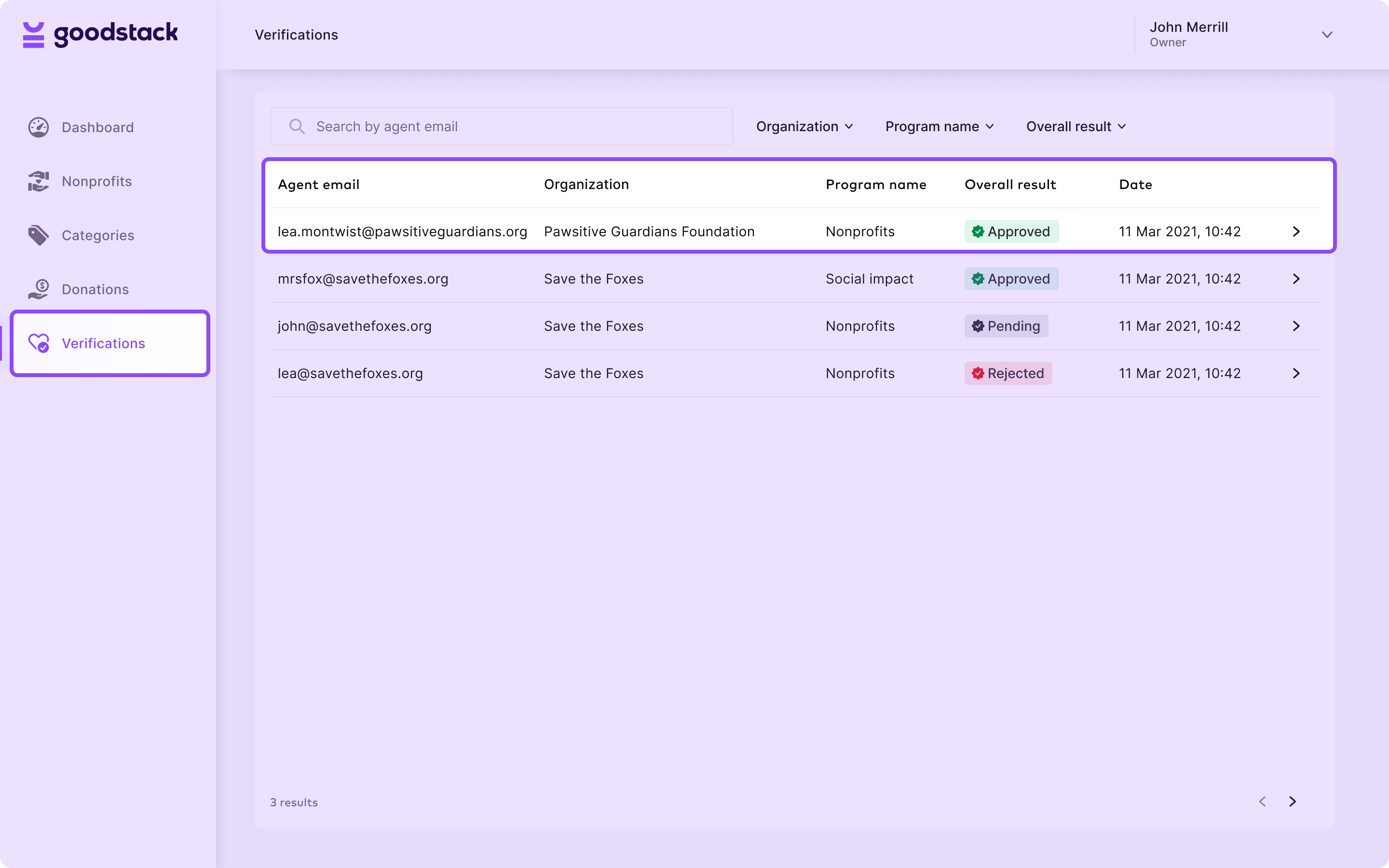Open row arrow for john@savethefoxes.org

pos(1296,326)
